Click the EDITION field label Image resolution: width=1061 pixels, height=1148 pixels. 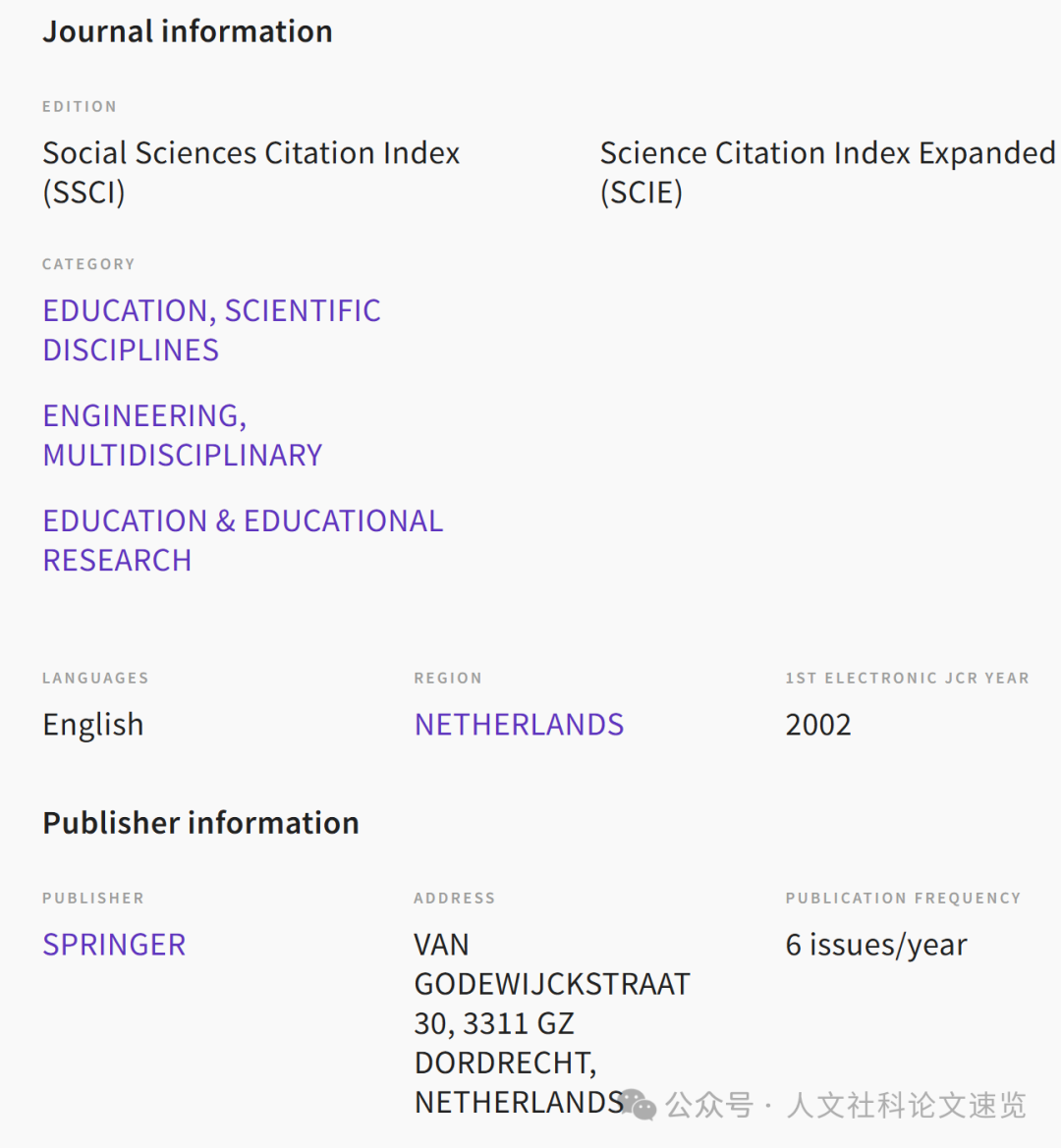(x=80, y=106)
